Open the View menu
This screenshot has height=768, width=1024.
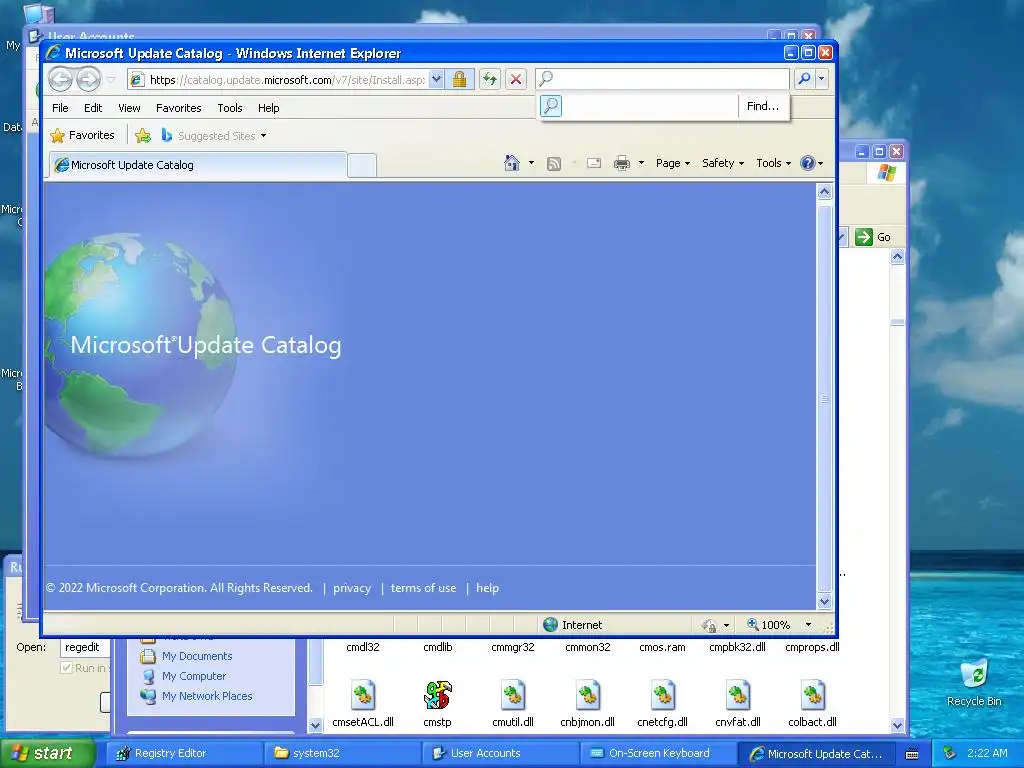(129, 108)
